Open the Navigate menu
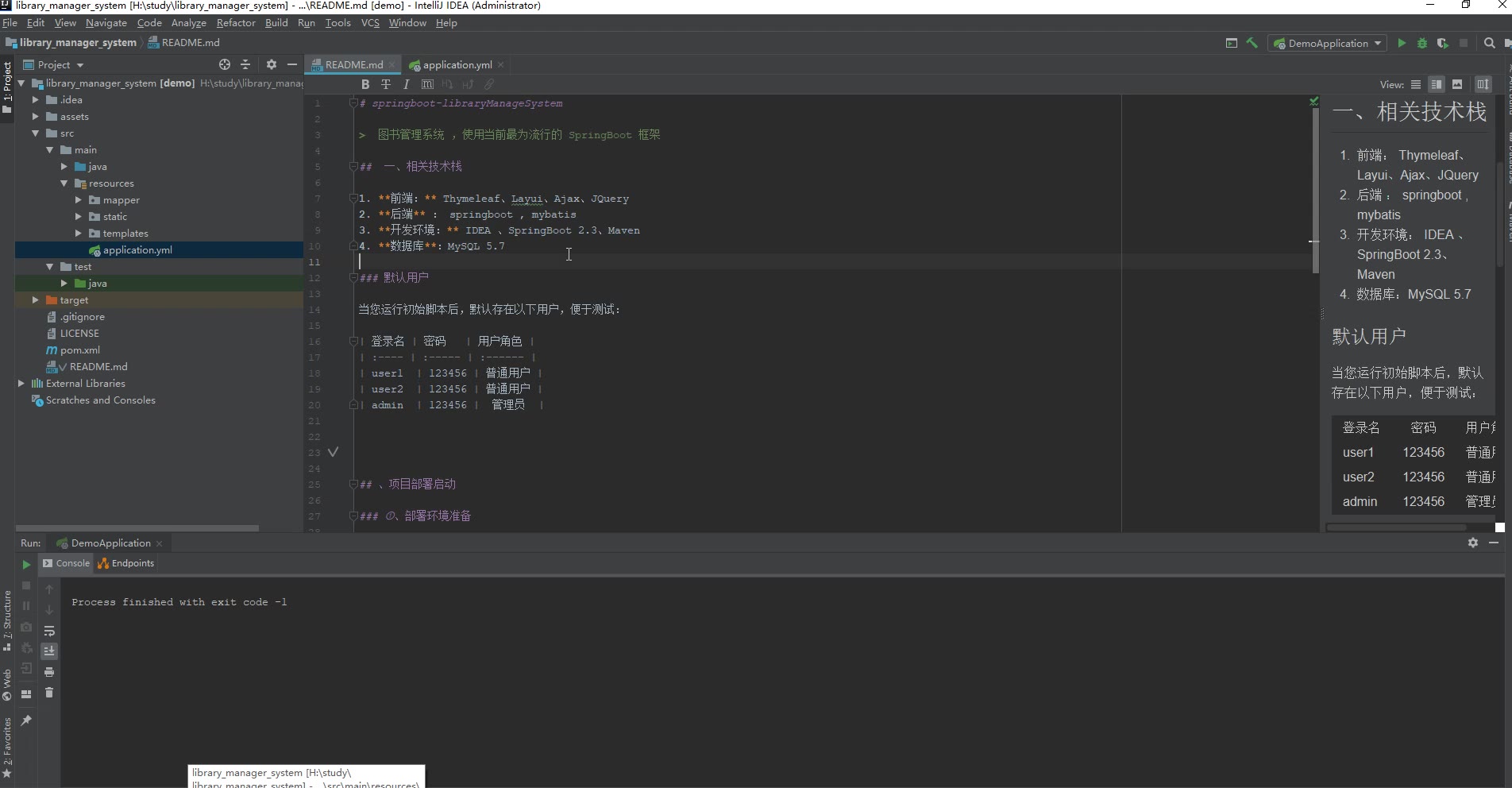The image size is (1512, 788). pos(106,23)
